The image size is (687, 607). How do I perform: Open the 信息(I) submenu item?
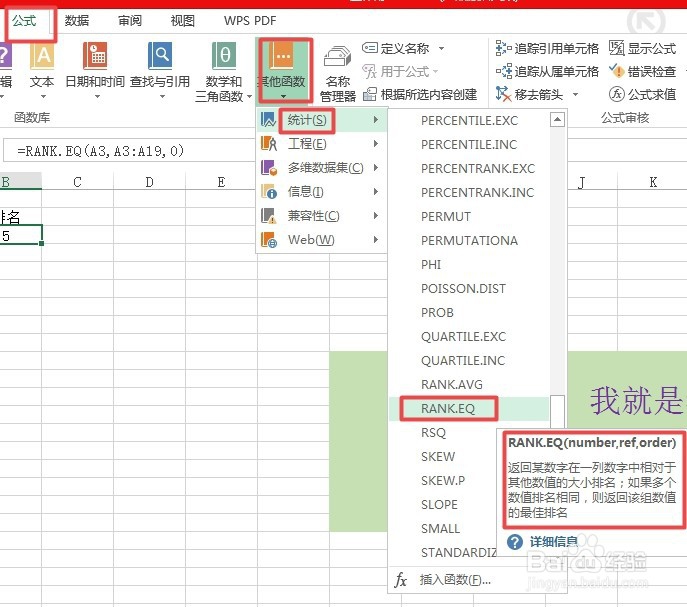pyautogui.click(x=322, y=192)
